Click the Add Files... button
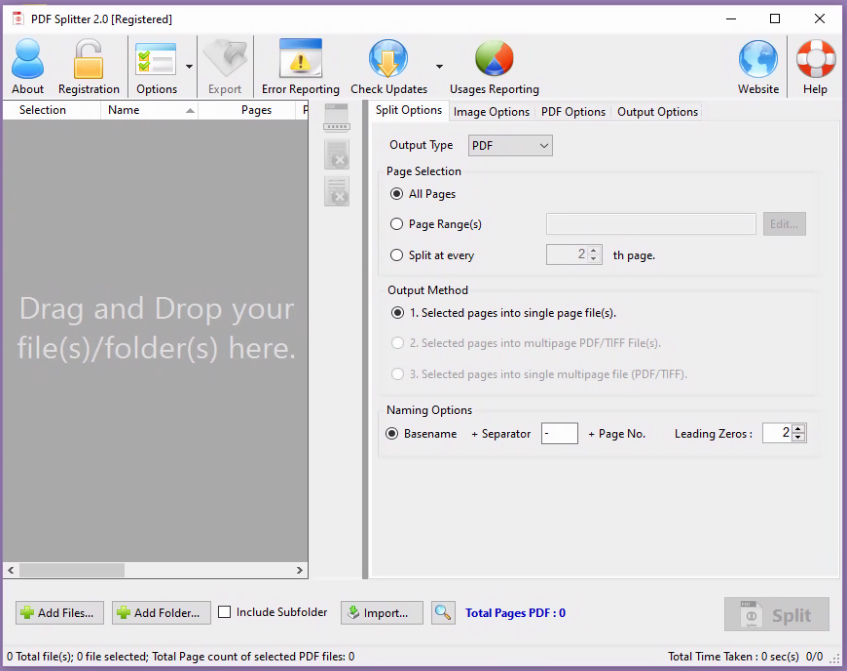This screenshot has height=671, width=847. 59,613
